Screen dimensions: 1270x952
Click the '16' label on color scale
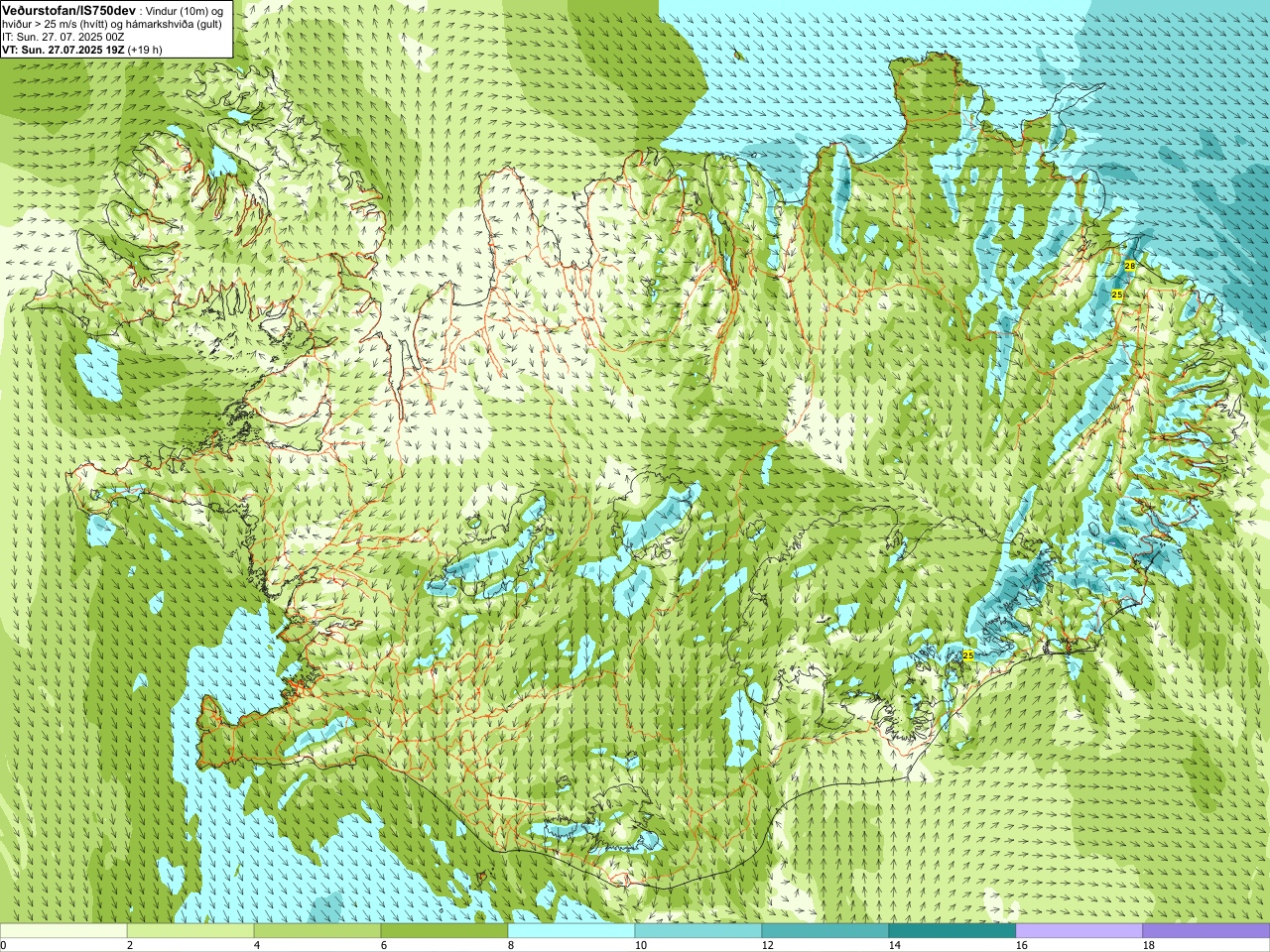[x=1021, y=945]
